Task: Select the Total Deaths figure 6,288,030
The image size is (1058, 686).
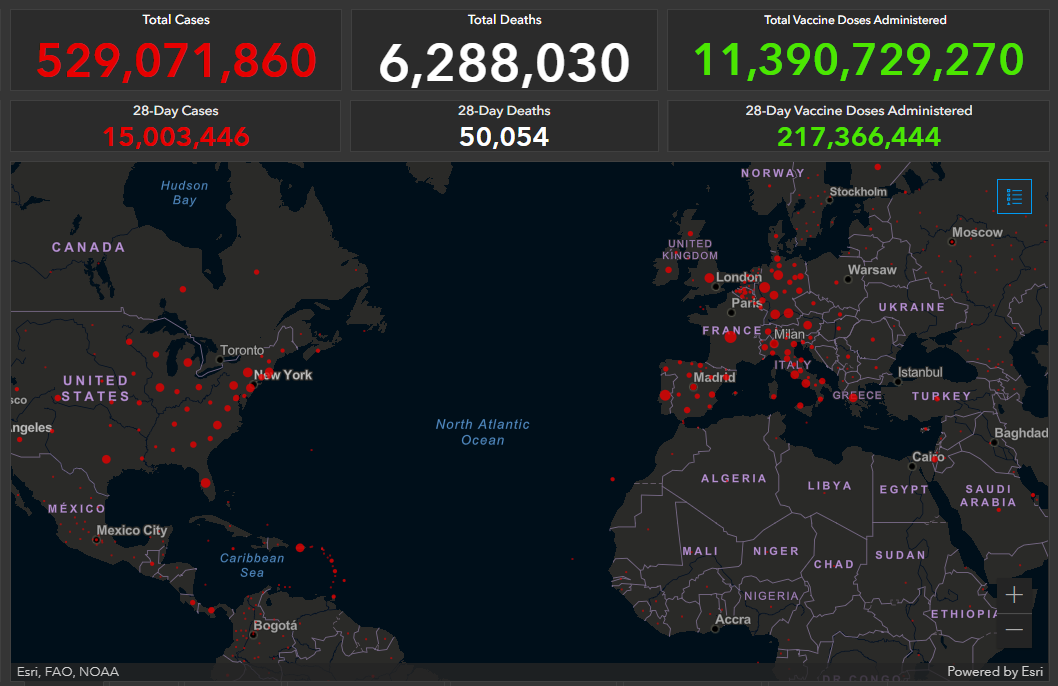Action: [x=504, y=63]
